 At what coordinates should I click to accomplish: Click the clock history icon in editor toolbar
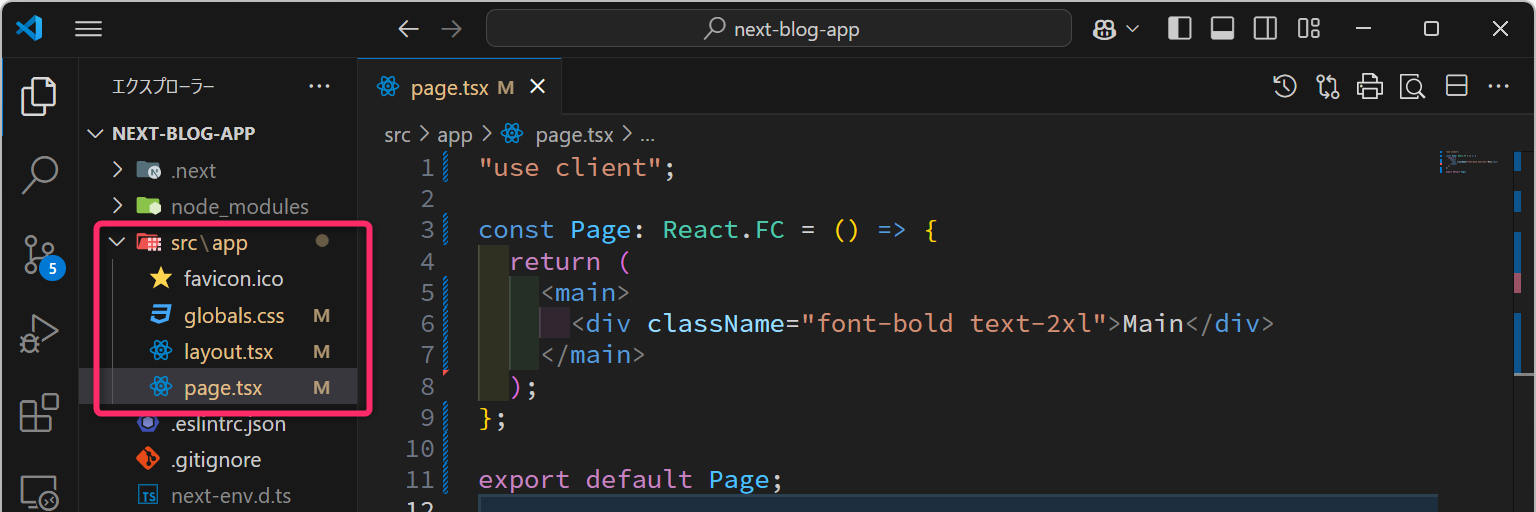coord(1284,87)
